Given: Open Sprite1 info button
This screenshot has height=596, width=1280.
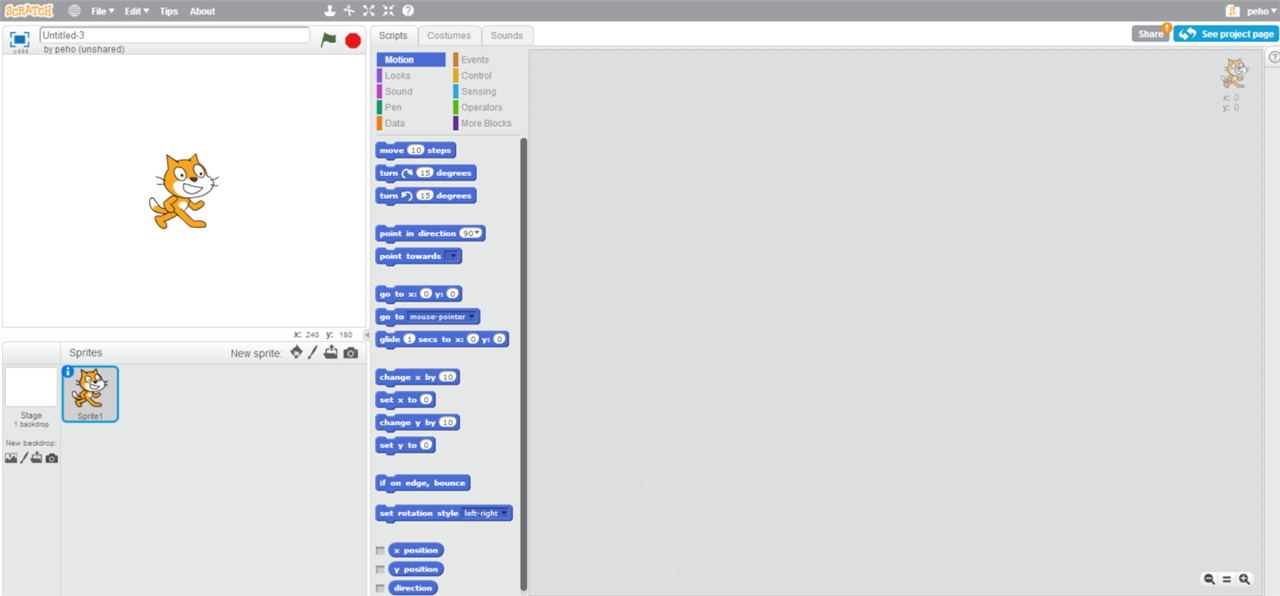Looking at the screenshot, I should coord(68,372).
